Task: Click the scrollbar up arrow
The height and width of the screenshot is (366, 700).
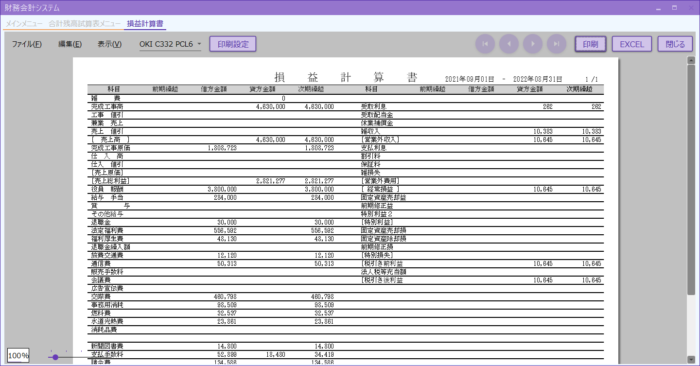Action: coord(691,60)
